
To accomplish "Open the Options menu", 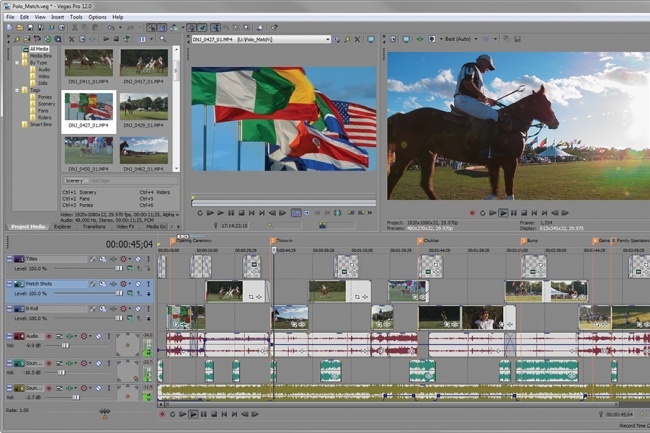I will (x=97, y=17).
